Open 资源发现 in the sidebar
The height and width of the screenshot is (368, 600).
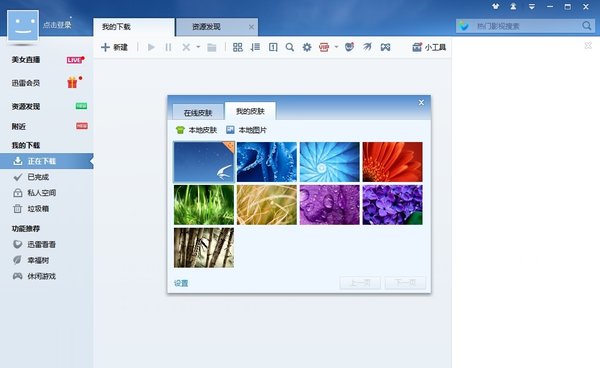click(x=26, y=106)
